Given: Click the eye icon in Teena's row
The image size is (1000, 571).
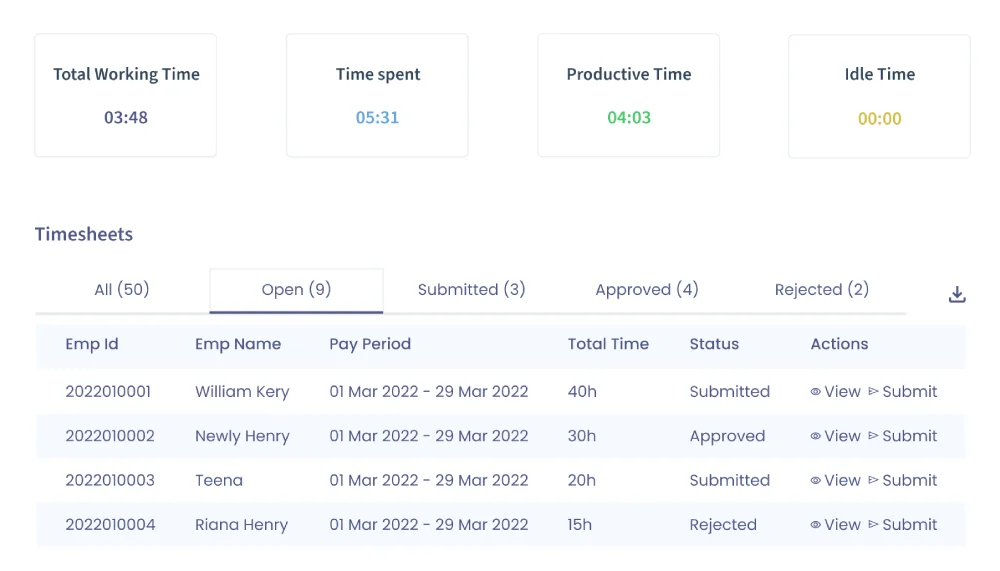Looking at the screenshot, I should (x=815, y=480).
